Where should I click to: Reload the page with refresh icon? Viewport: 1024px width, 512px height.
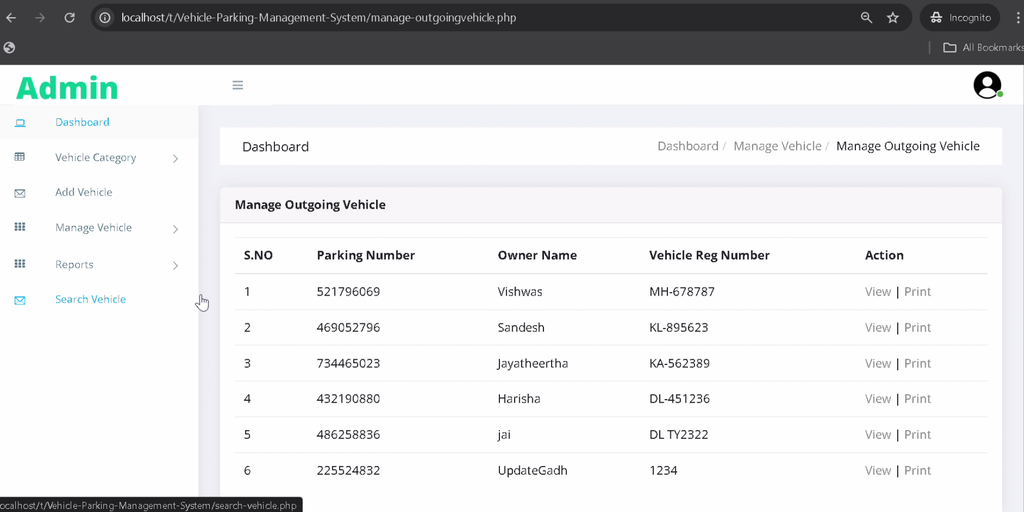coord(69,18)
